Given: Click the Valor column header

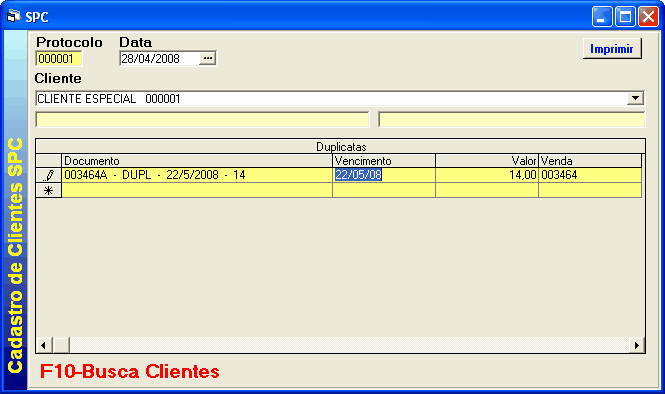Looking at the screenshot, I should [487, 161].
